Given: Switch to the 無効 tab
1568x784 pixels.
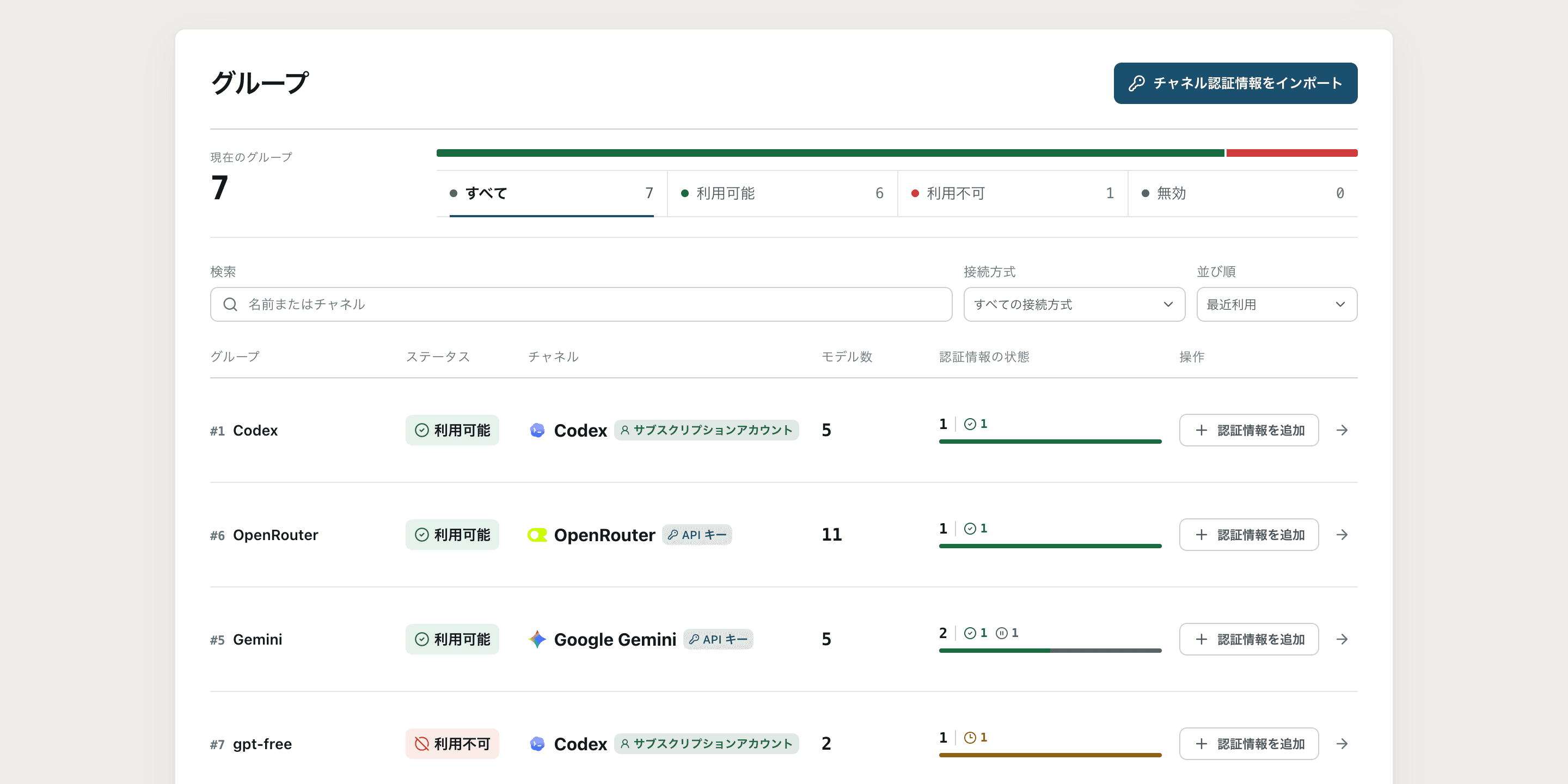Looking at the screenshot, I should point(1242,194).
